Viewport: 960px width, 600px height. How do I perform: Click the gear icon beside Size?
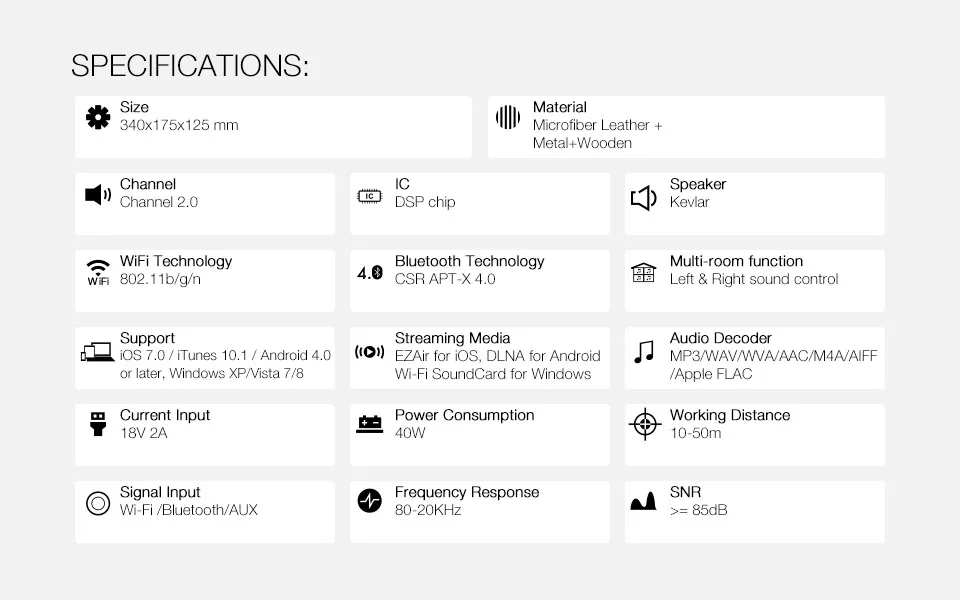(98, 117)
